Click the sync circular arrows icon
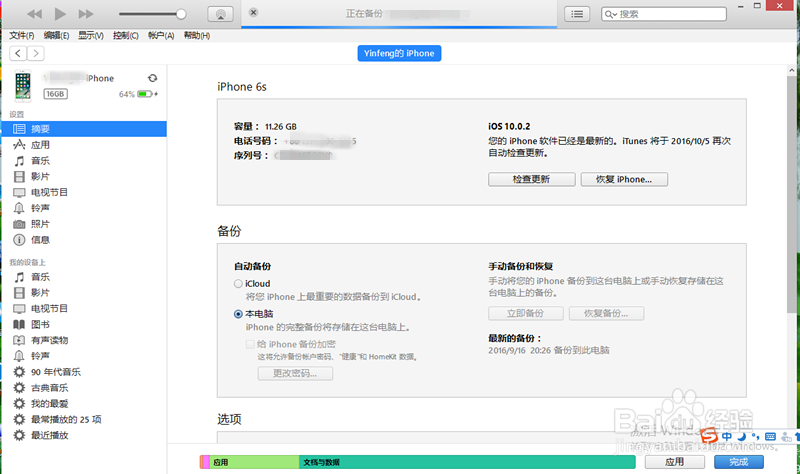The image size is (800, 474). click(152, 78)
